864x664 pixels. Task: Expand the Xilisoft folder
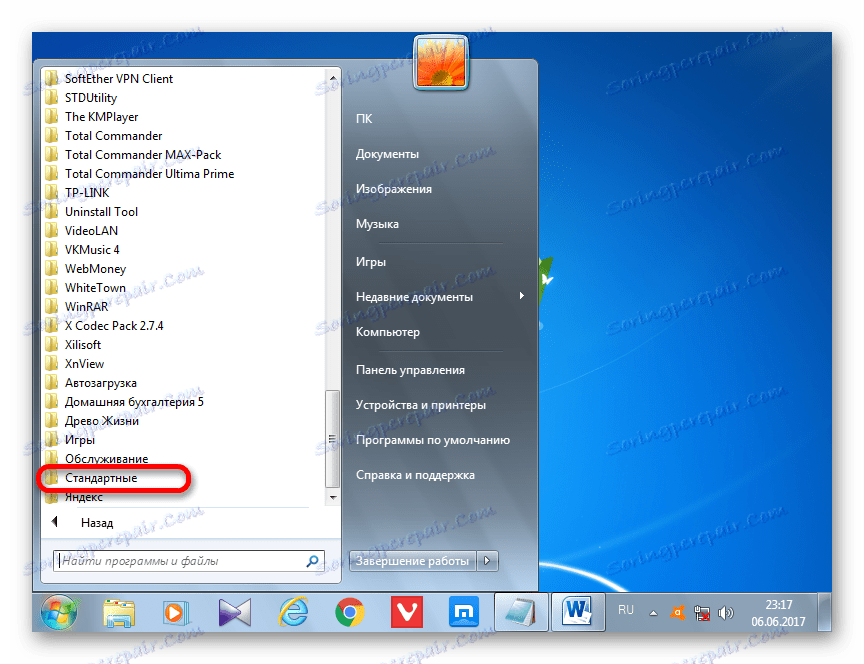[x=83, y=345]
